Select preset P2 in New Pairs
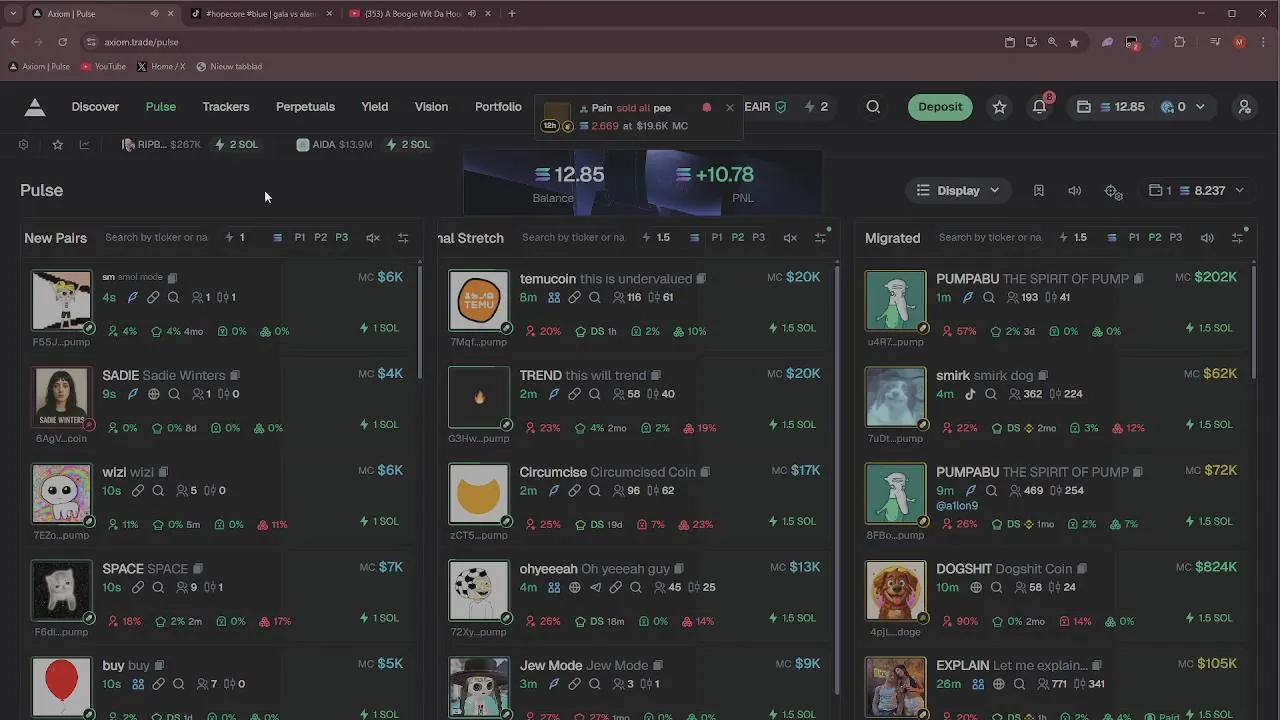This screenshot has width=1280, height=720. [x=320, y=238]
